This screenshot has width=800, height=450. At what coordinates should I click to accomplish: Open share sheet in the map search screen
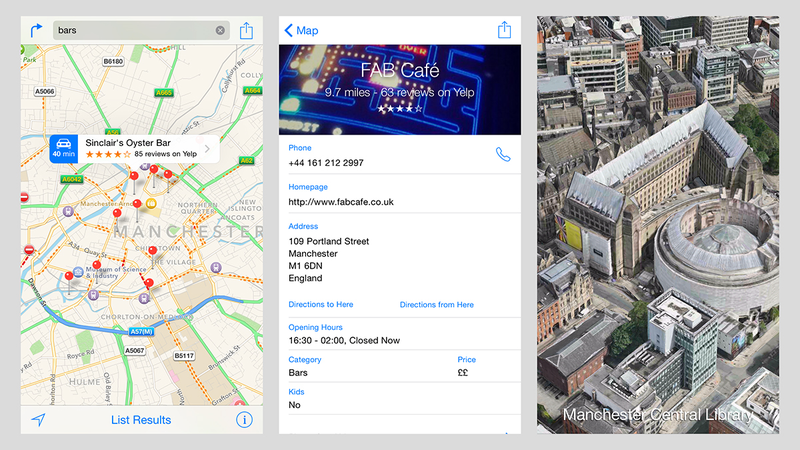246,31
